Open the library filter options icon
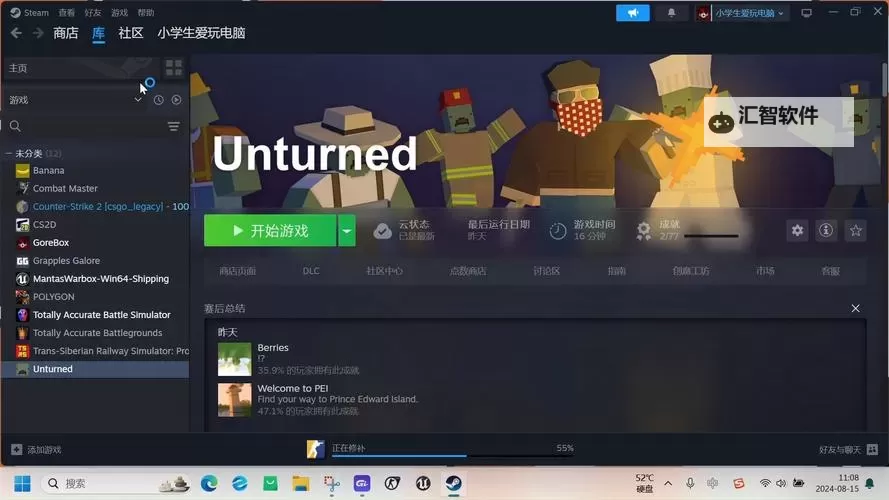This screenshot has width=889, height=500. [173, 126]
